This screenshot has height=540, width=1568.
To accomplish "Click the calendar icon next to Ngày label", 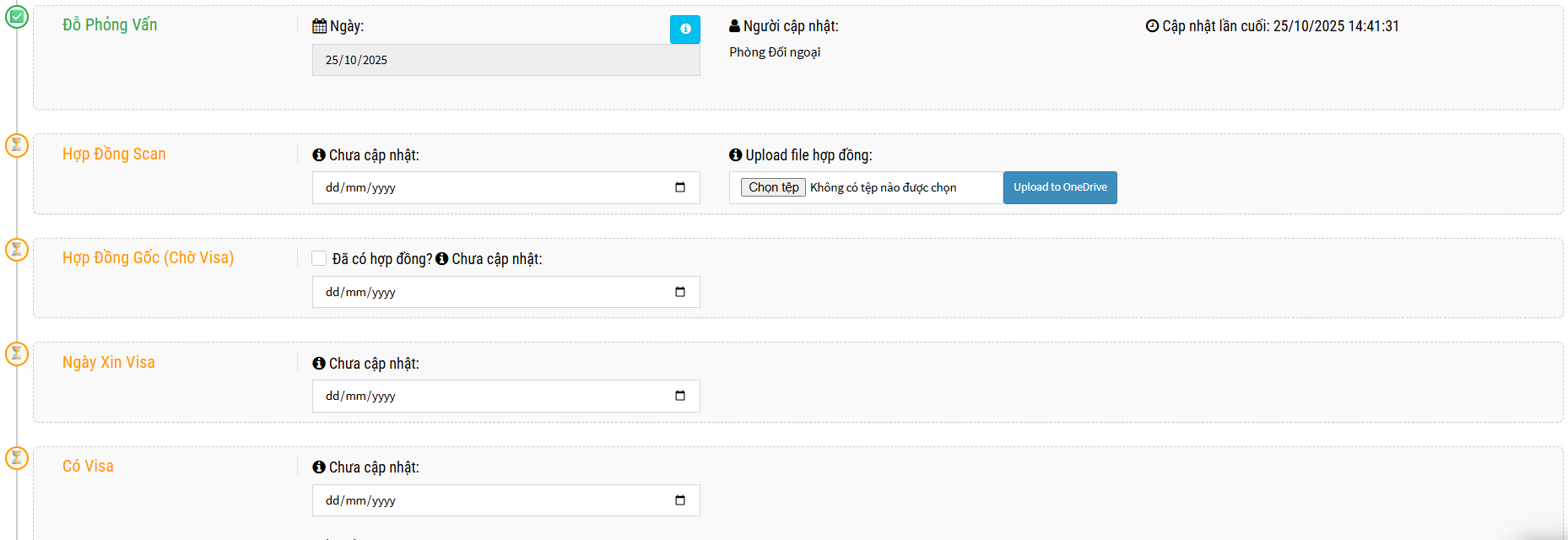I will coord(319,26).
